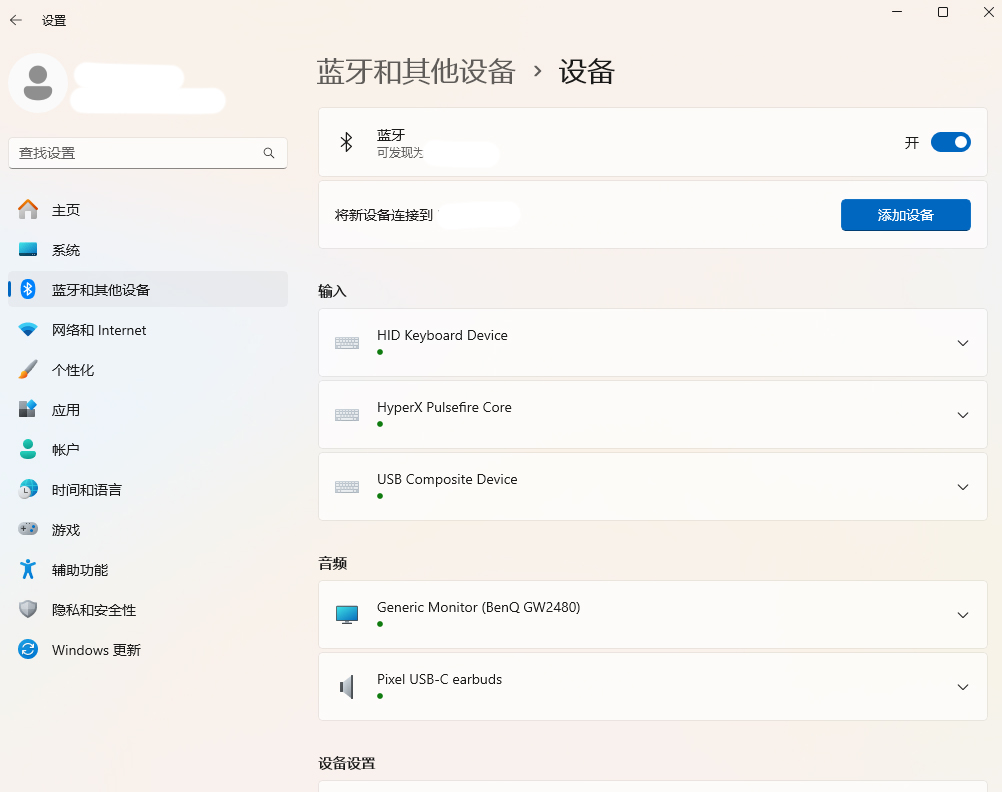This screenshot has width=1002, height=792.
Task: Turn off the 蓝牙 Bluetooth toggle
Action: 950,142
